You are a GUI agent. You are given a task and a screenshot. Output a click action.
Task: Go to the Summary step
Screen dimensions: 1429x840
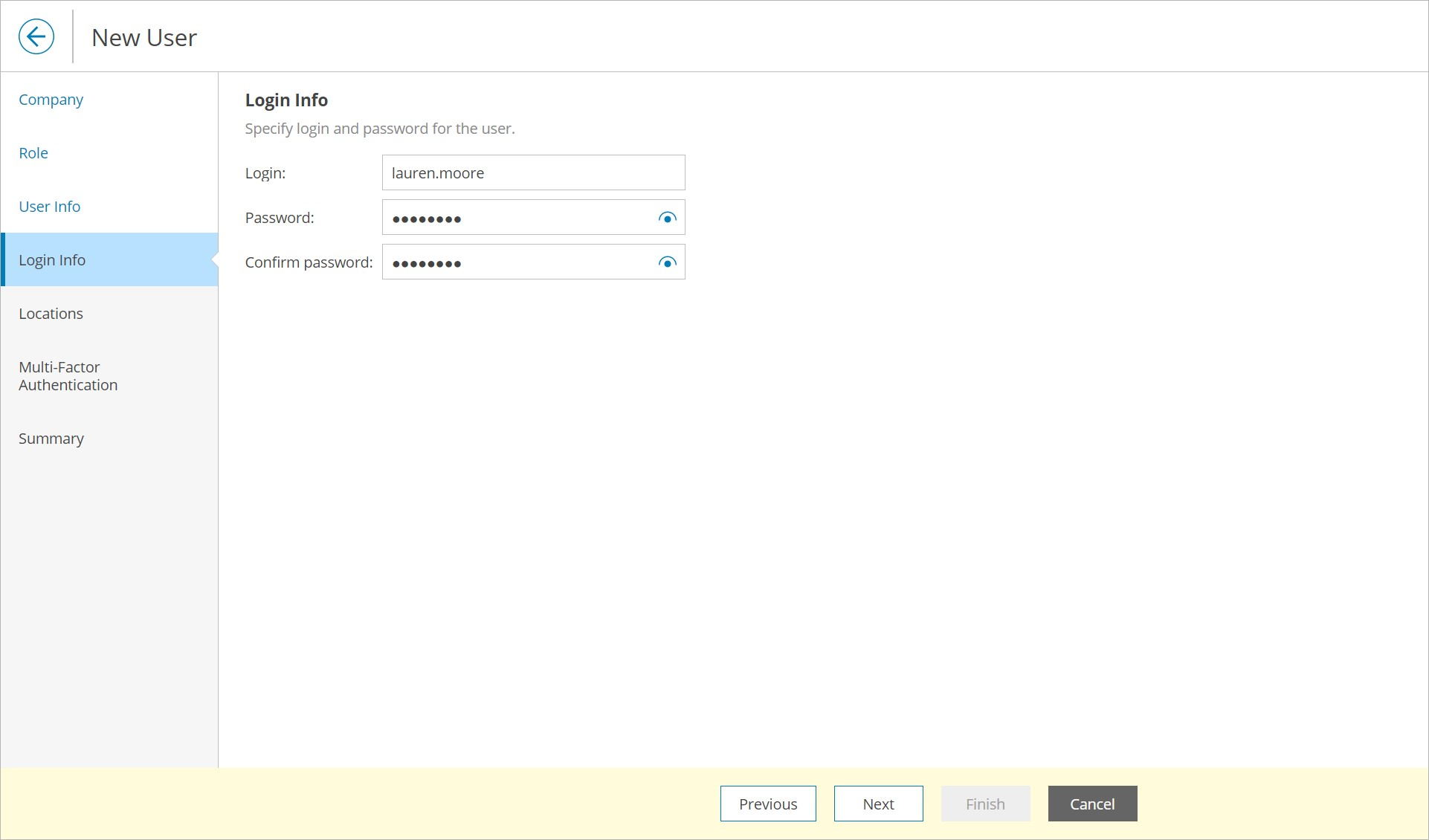51,439
